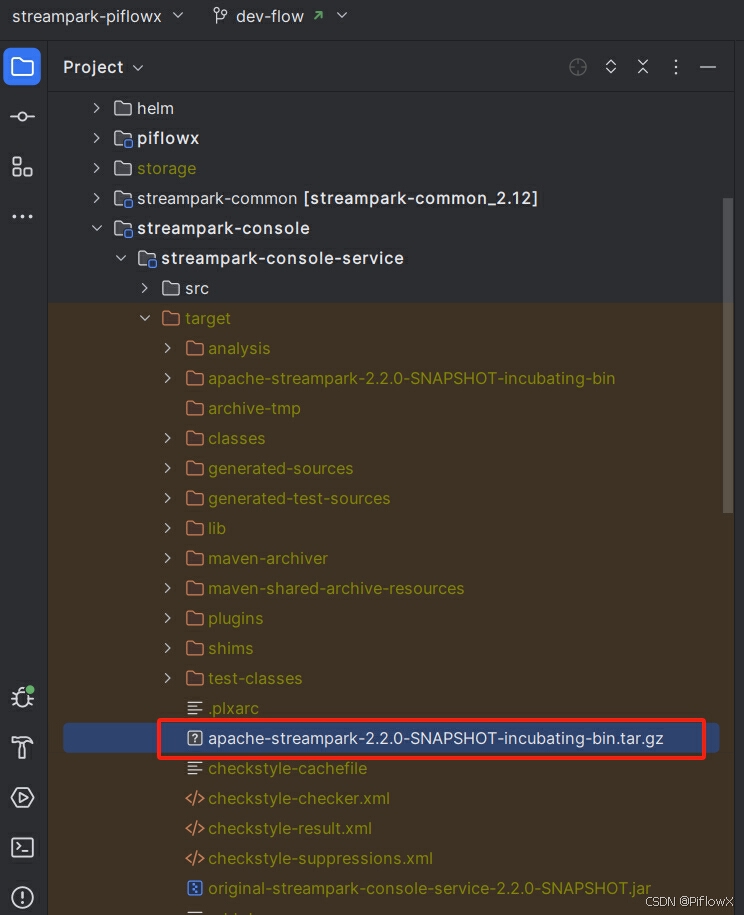Screen dimensions: 744x915
Task: Click Expand All icon in Project panel
Action: click(x=611, y=67)
